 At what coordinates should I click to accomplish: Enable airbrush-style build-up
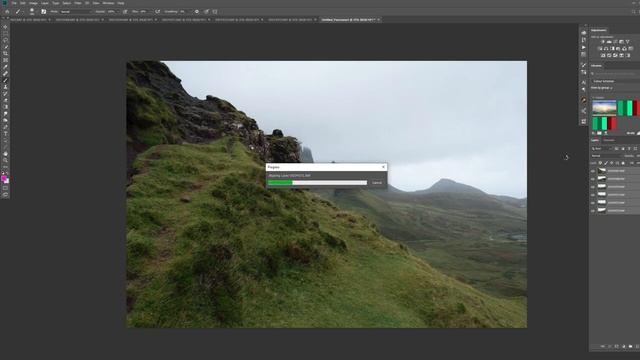[x=158, y=12]
